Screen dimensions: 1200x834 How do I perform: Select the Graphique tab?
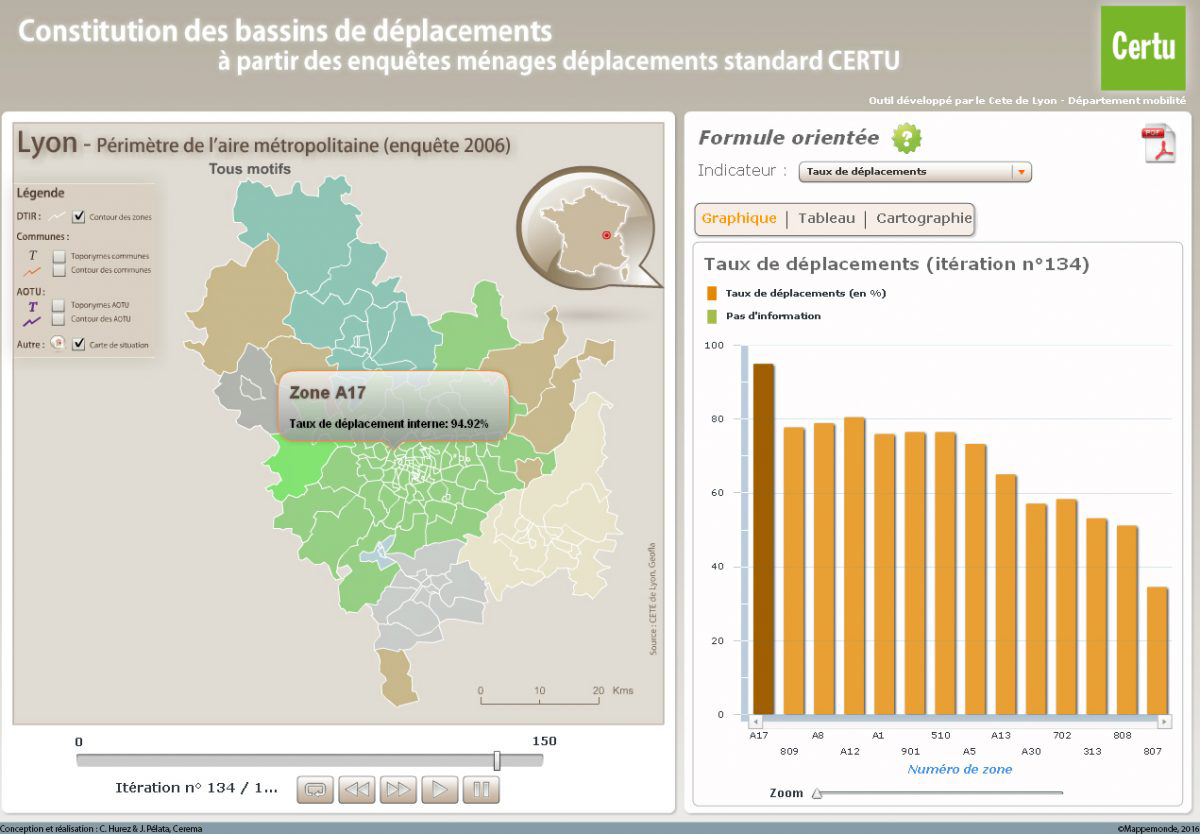(739, 218)
